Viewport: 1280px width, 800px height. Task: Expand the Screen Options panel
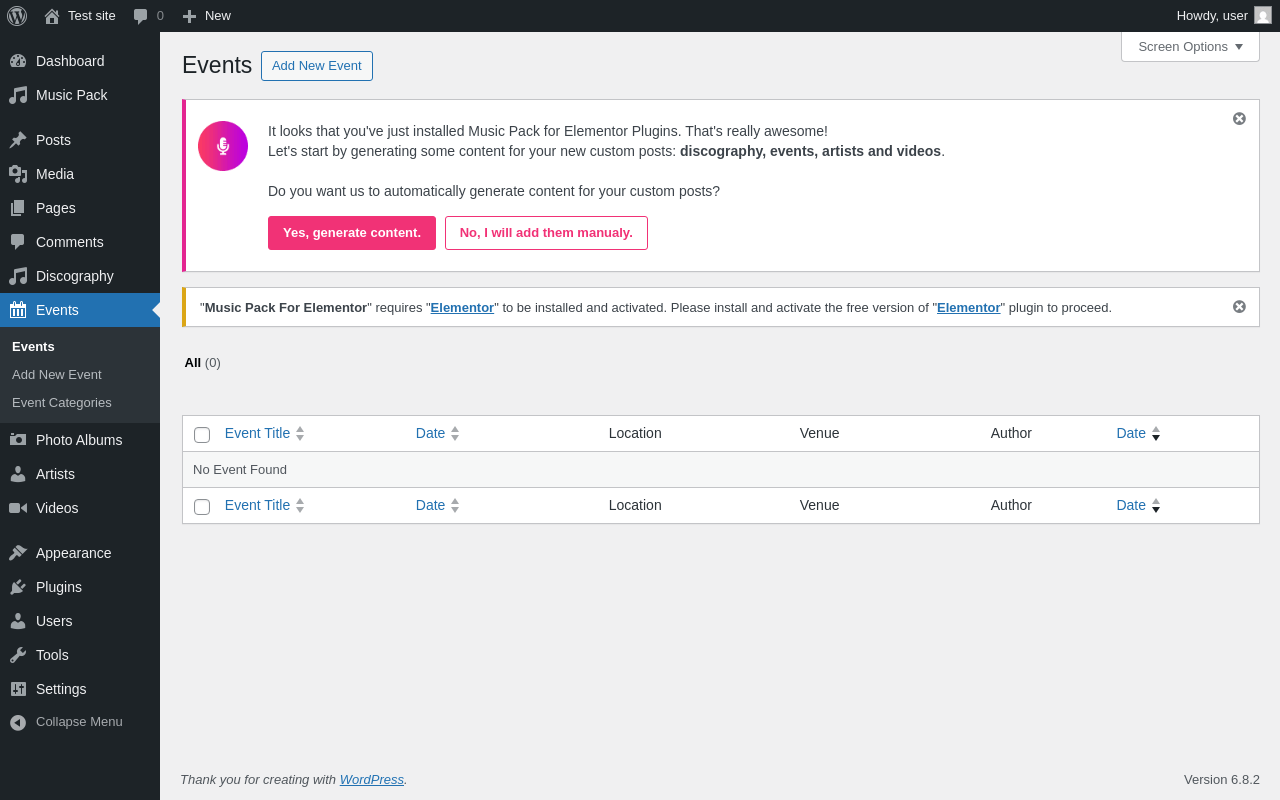[1190, 46]
